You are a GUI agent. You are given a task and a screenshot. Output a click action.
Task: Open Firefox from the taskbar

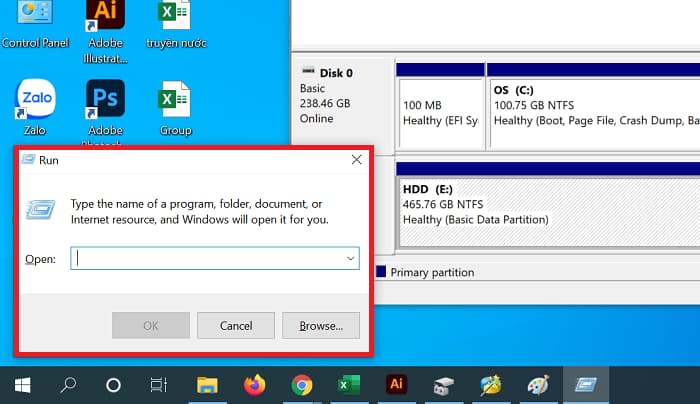point(254,384)
